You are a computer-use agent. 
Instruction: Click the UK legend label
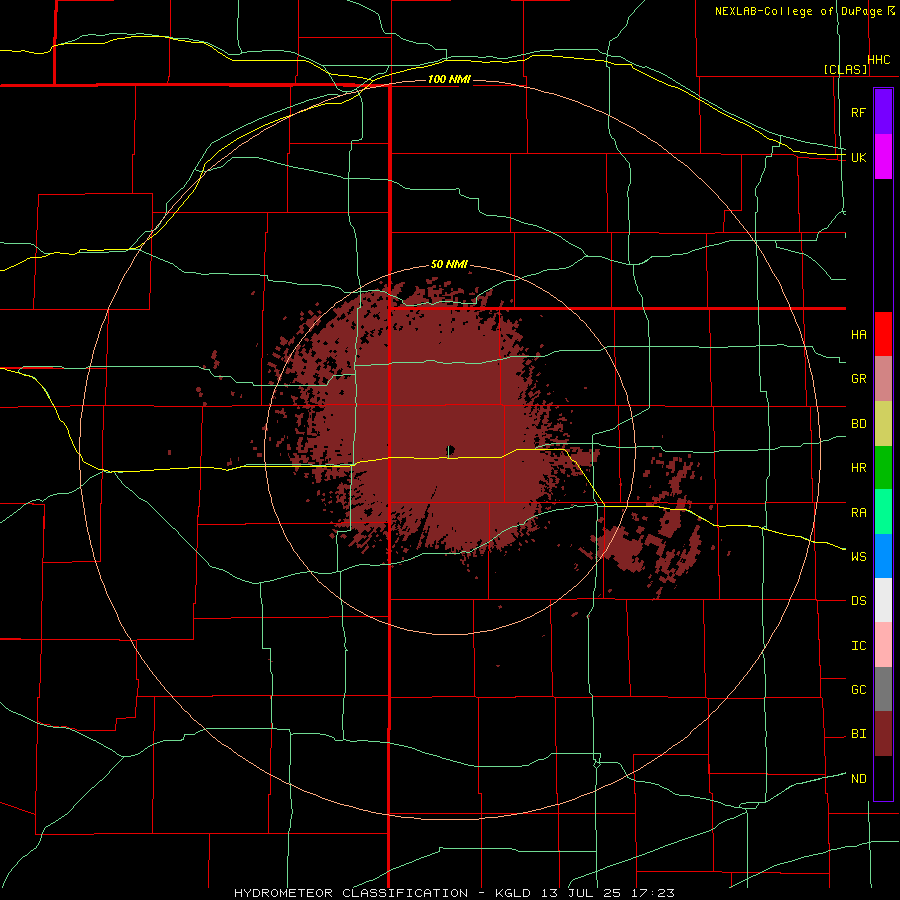[x=859, y=157]
